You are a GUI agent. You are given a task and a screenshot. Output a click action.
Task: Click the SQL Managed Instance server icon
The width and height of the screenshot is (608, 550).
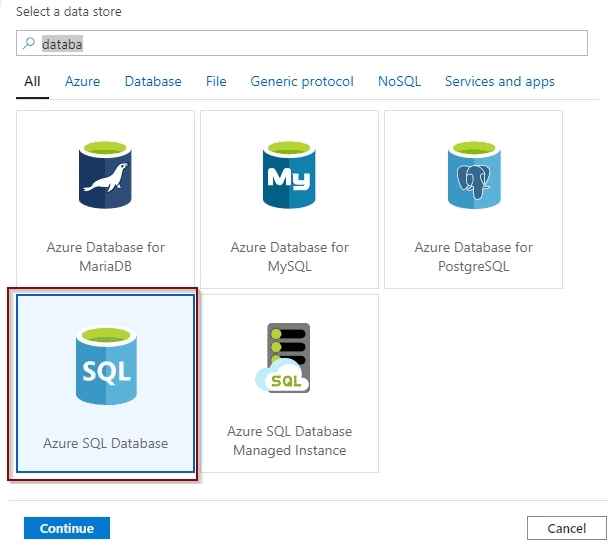[x=283, y=358]
